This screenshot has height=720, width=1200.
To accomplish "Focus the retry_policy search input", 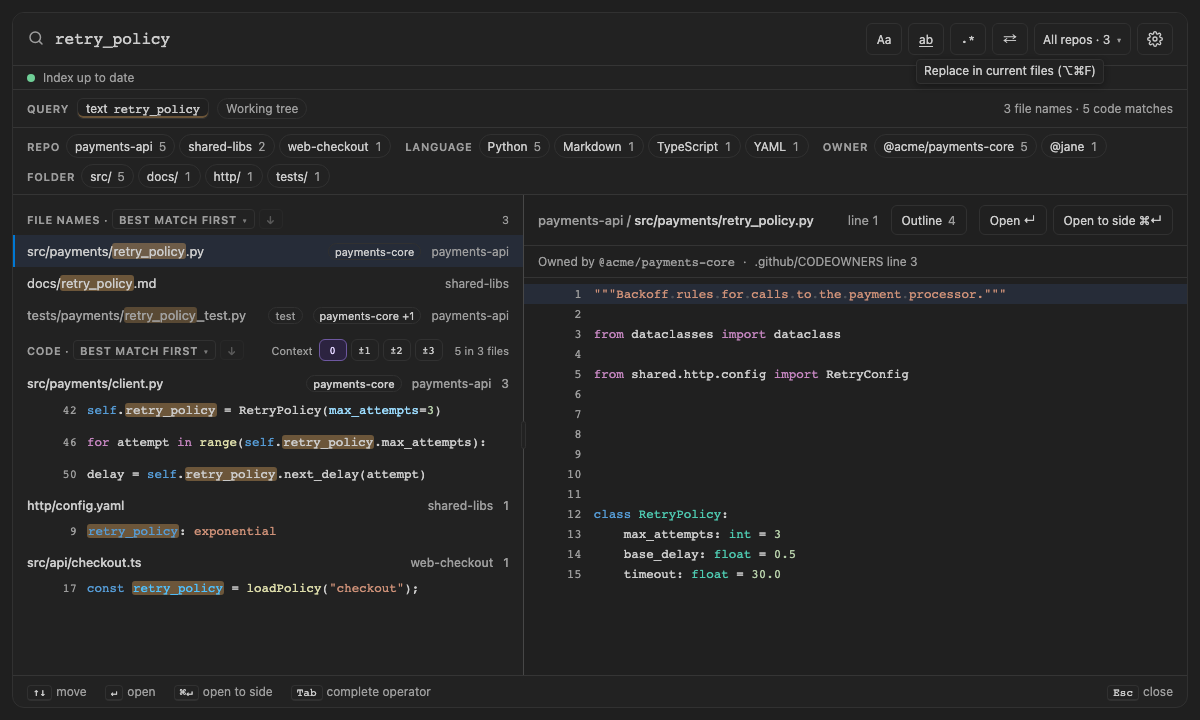I will tap(450, 39).
